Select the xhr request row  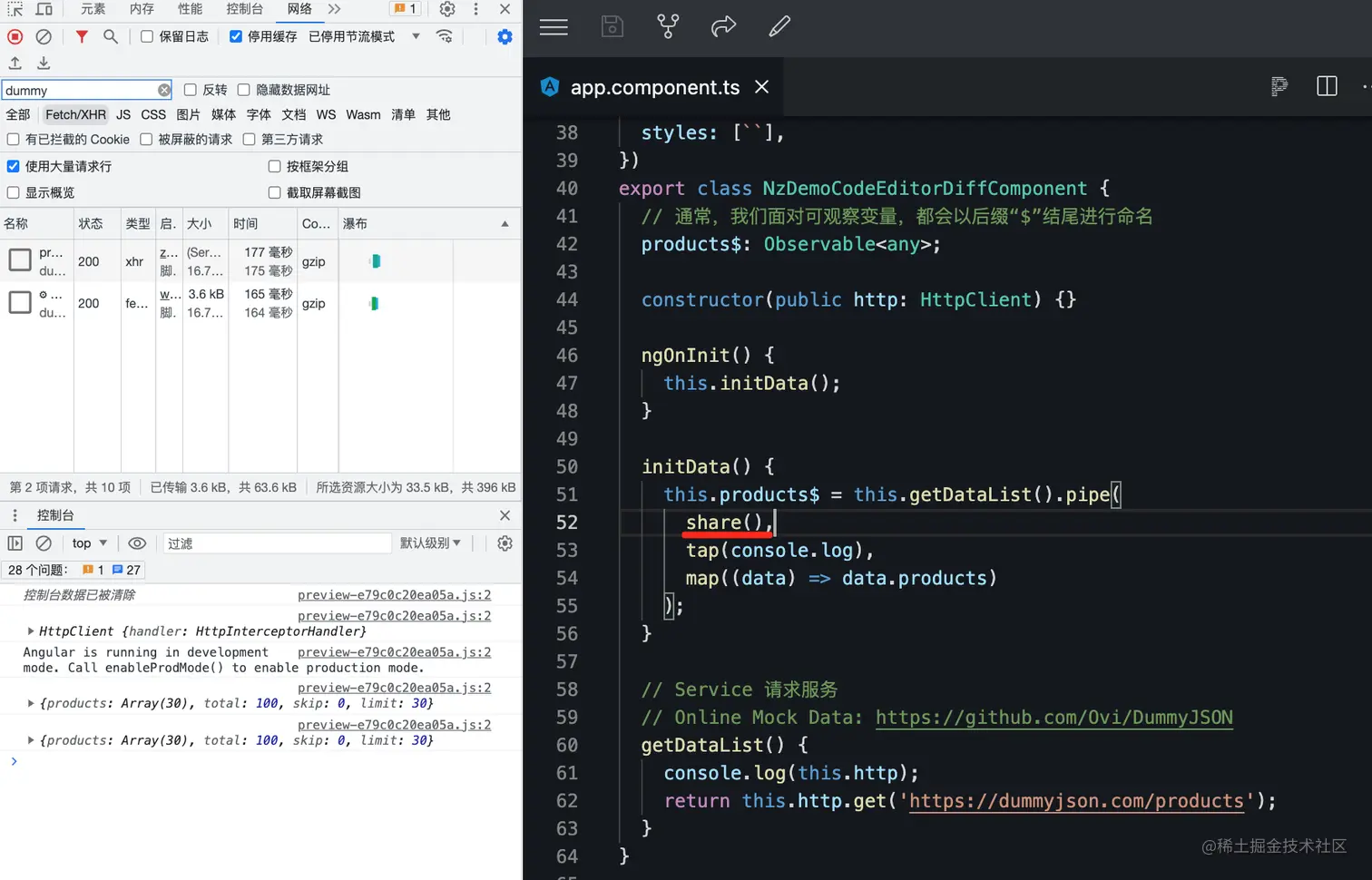pyautogui.click(x=260, y=261)
